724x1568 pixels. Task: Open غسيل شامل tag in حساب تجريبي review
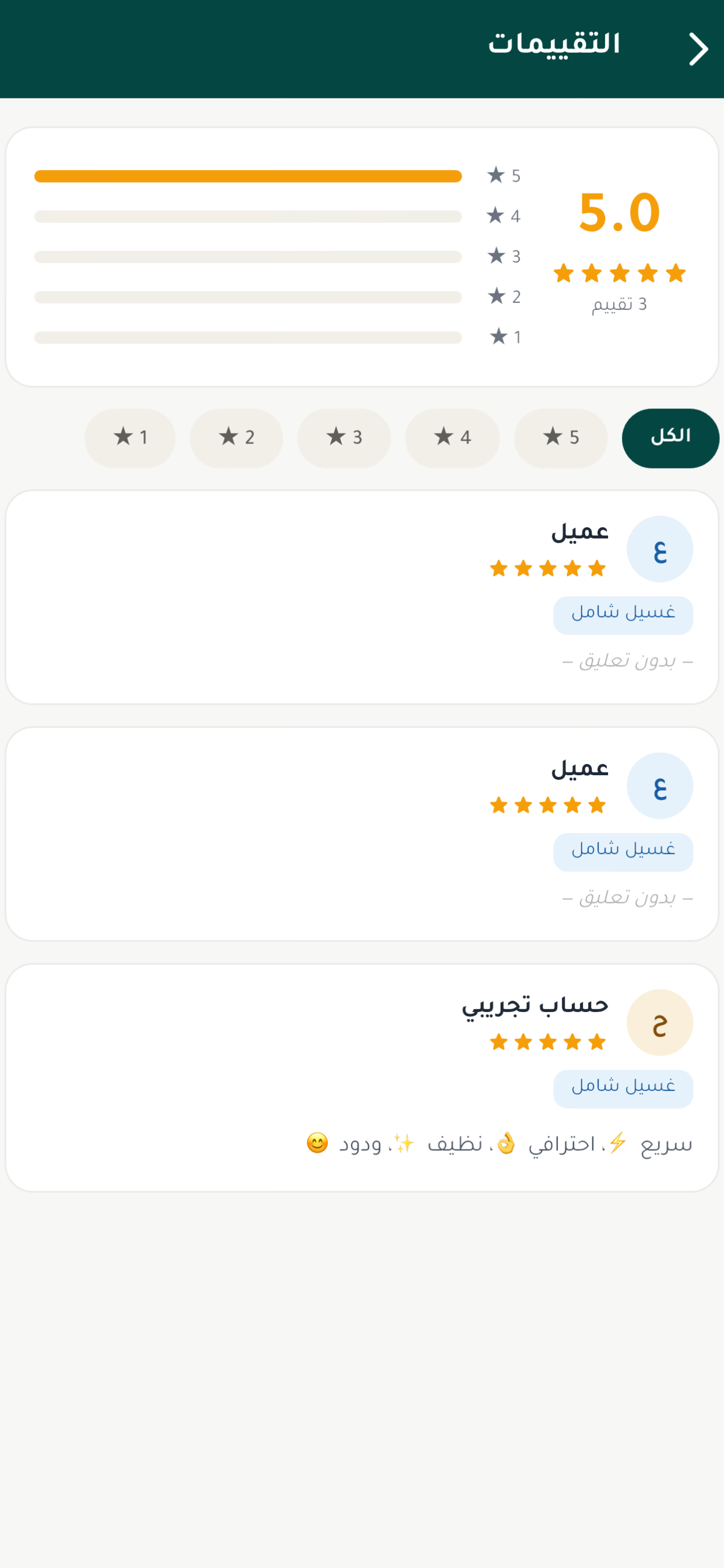623,1089
